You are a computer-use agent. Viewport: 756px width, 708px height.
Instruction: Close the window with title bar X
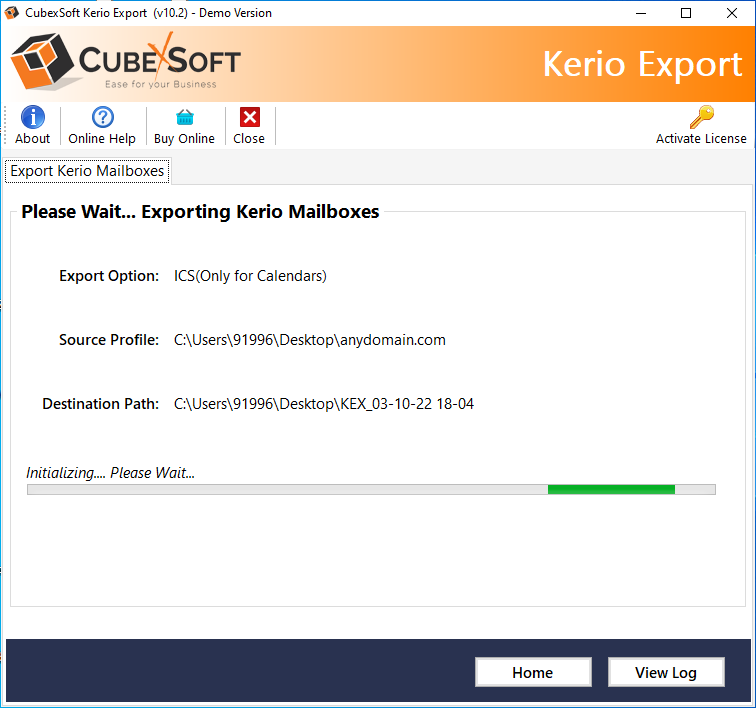click(732, 13)
